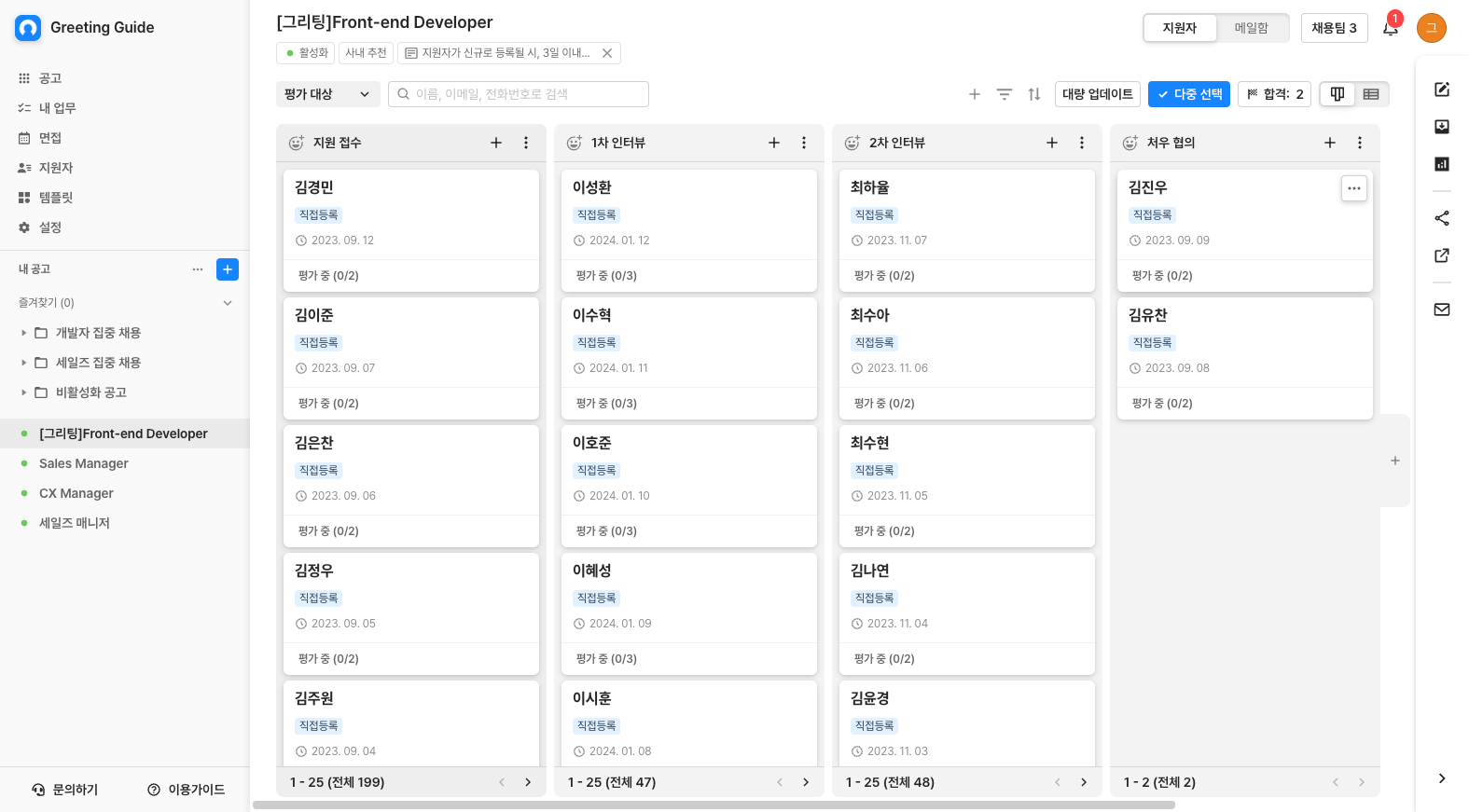Click the 합격: 2 button
This screenshot has height=812, width=1469.
pyautogui.click(x=1275, y=94)
